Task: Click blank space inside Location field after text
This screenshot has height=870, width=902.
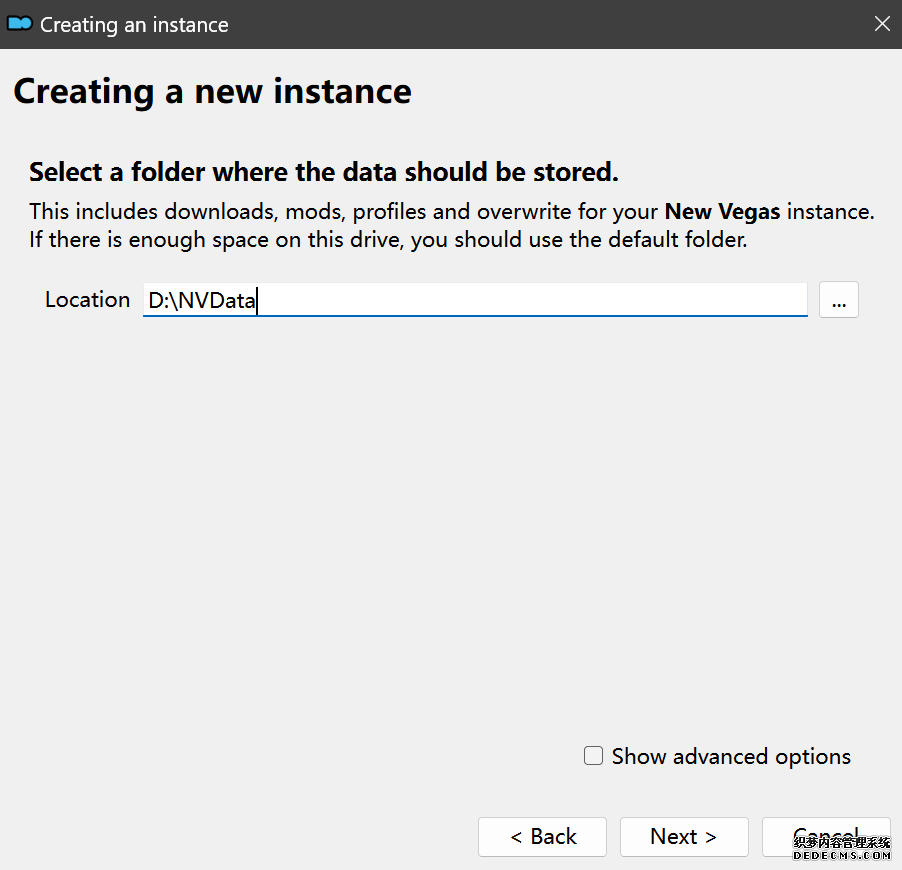Action: tap(530, 300)
